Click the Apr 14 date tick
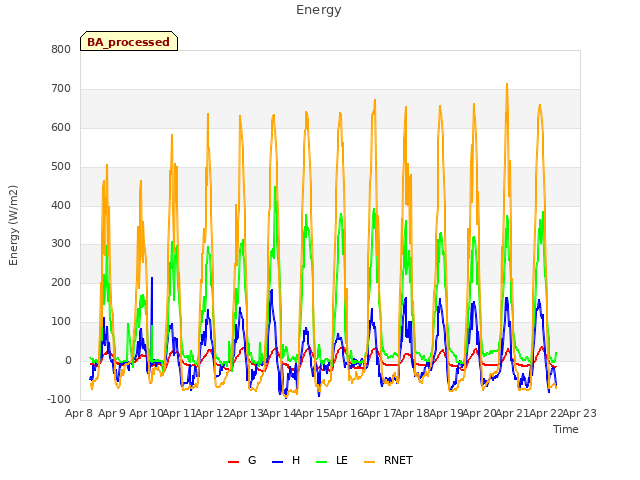The height and width of the screenshot is (480, 640). [x=279, y=413]
